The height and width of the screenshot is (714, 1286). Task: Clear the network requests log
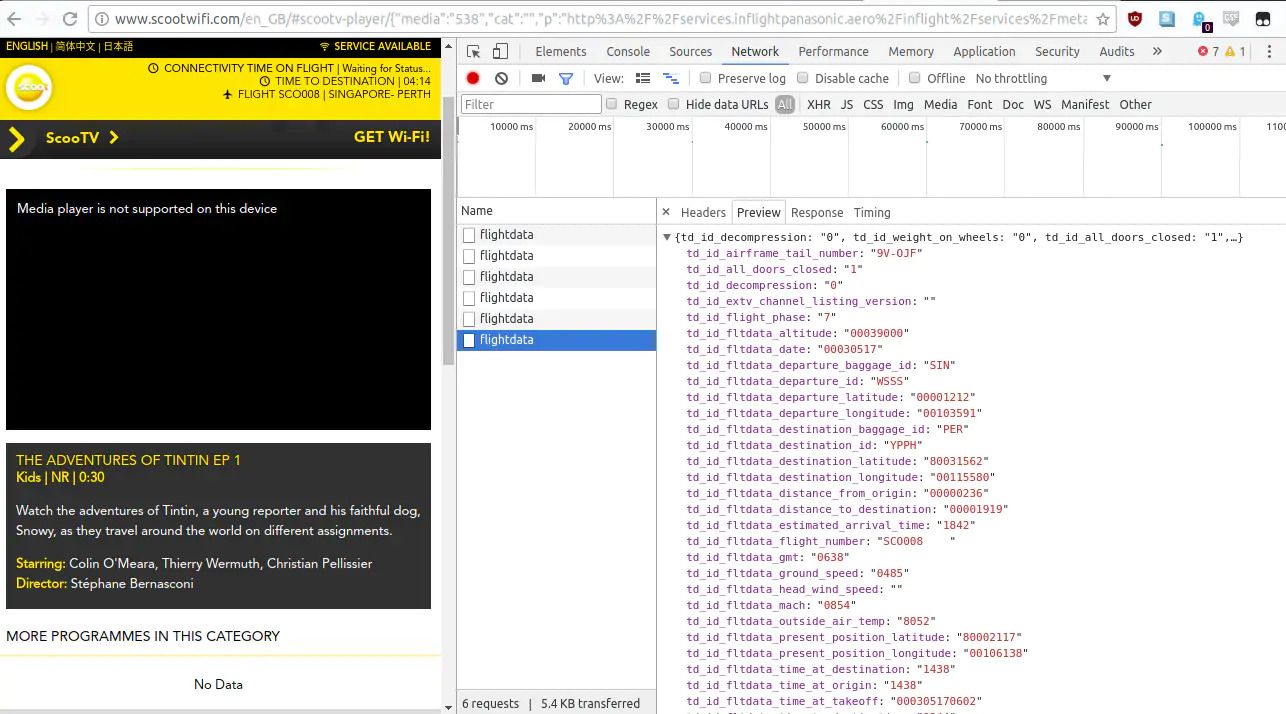(x=500, y=78)
